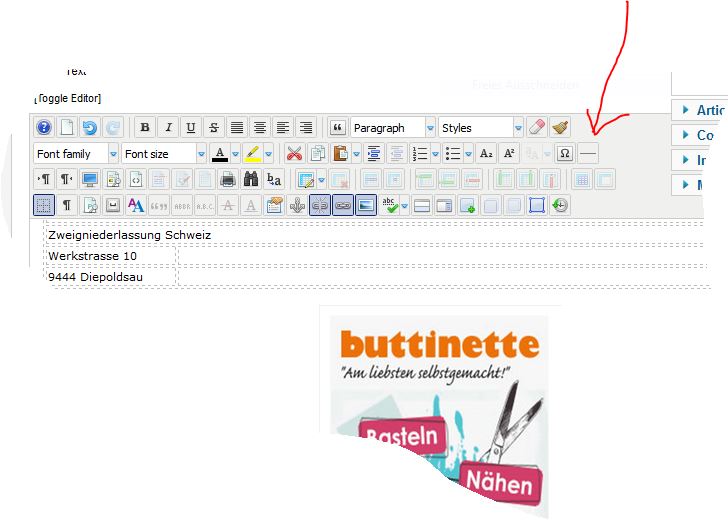Open the bullet list style arrow
The image size is (728, 520).
point(468,154)
